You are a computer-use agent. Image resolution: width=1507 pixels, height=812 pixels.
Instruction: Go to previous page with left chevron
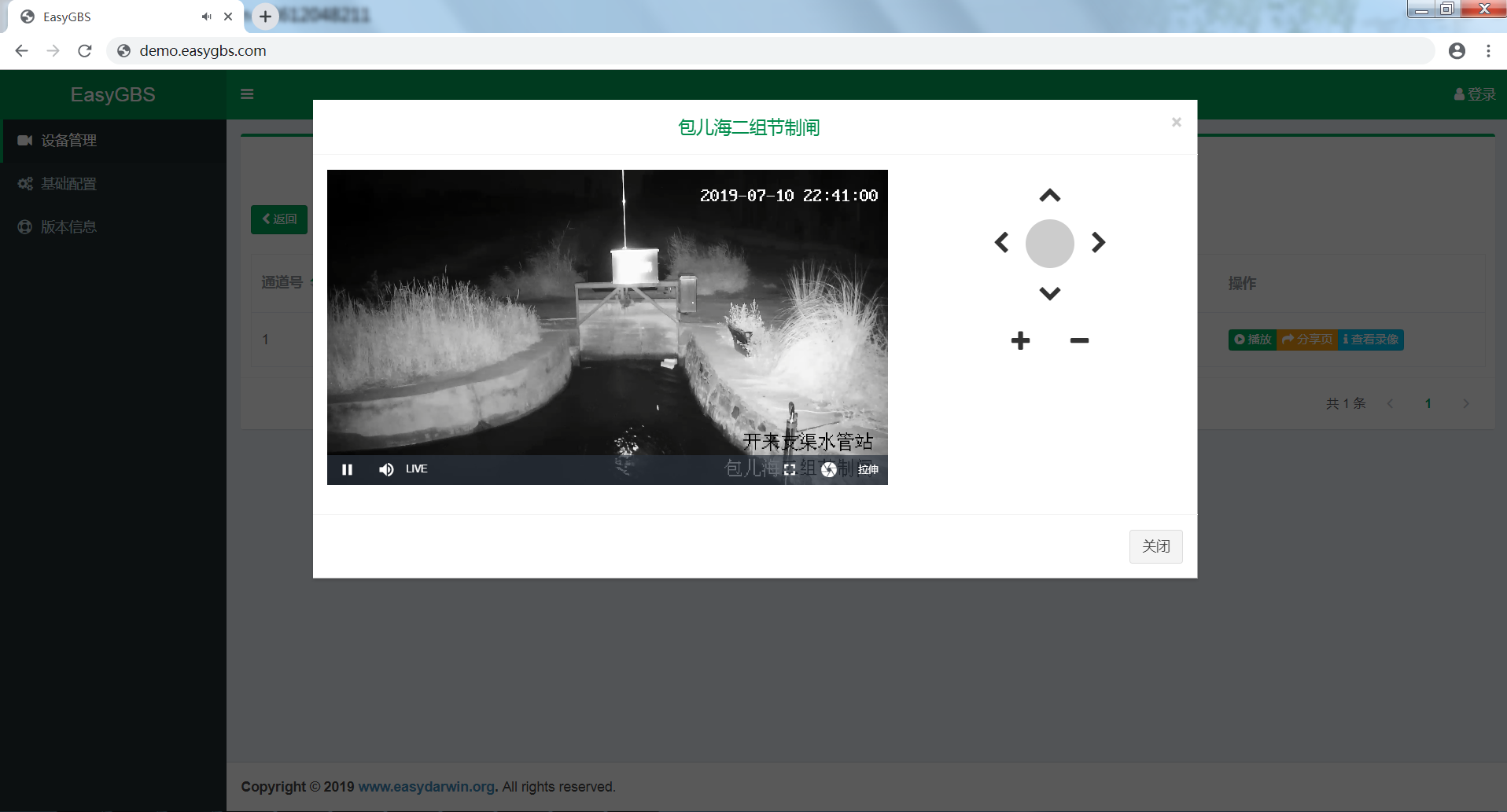(x=1391, y=403)
